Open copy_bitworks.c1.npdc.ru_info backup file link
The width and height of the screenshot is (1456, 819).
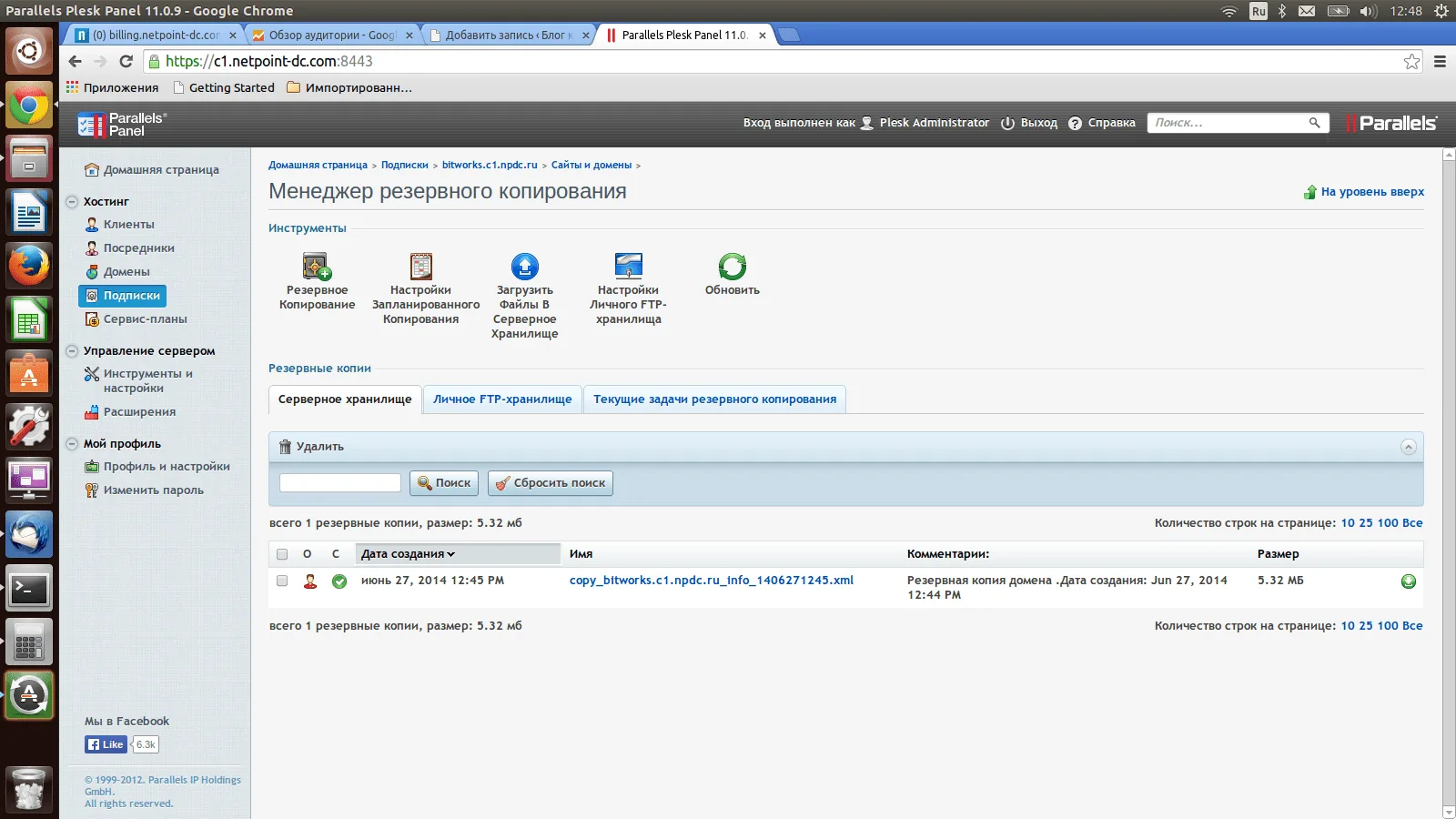coord(711,580)
